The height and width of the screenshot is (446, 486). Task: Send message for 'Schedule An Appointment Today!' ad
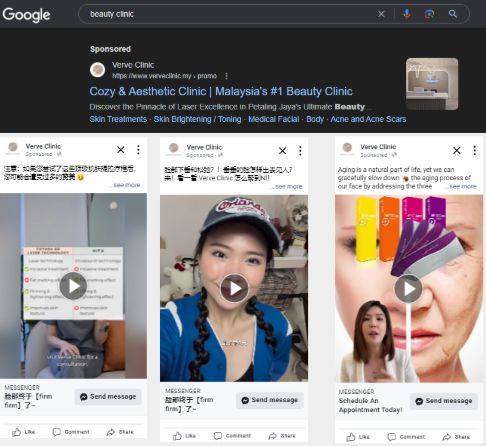[x=444, y=401]
